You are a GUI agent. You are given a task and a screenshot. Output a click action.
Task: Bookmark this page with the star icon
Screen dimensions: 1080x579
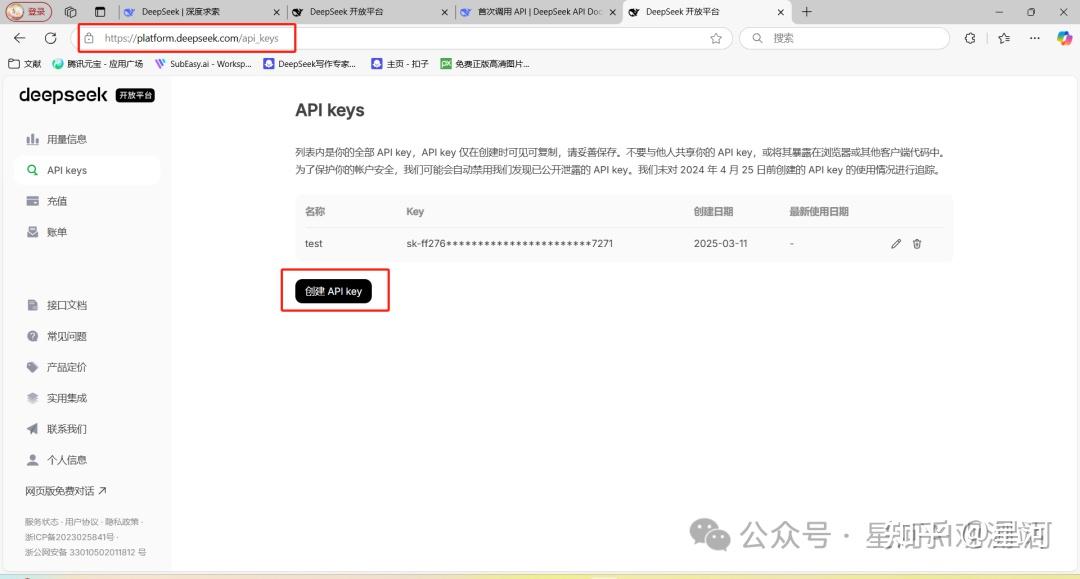[716, 39]
